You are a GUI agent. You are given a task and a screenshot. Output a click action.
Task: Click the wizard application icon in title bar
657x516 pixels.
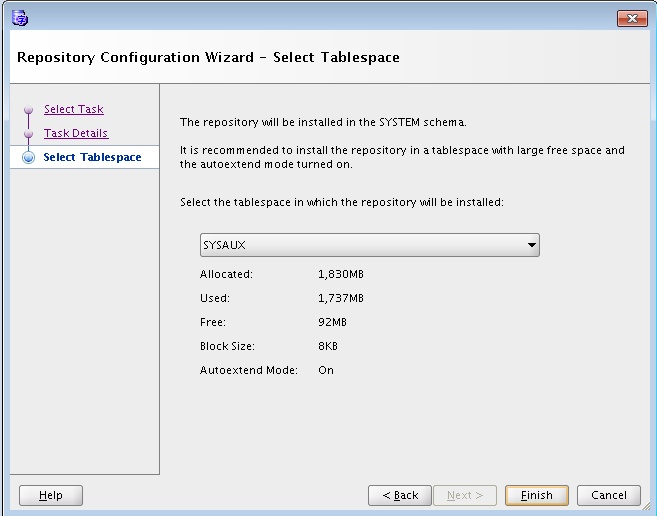18,18
